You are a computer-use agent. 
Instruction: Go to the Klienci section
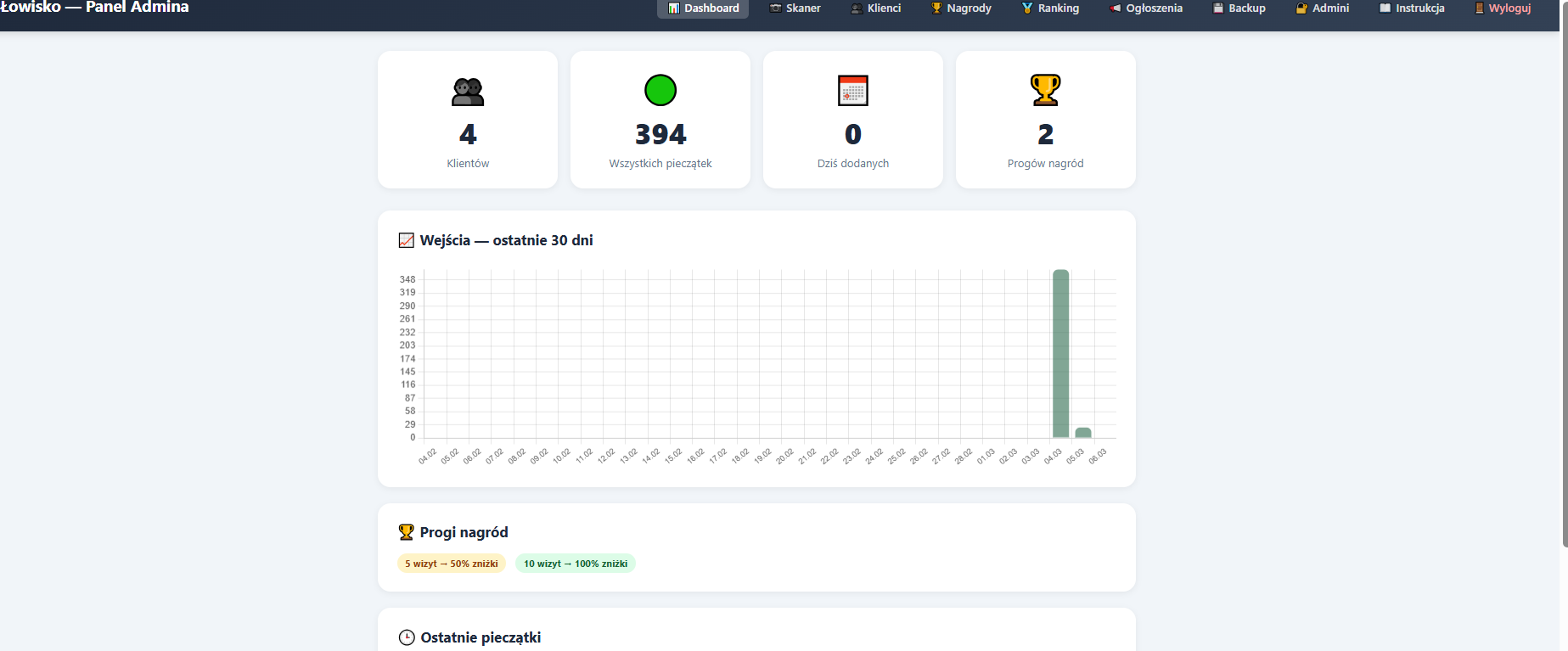click(876, 8)
